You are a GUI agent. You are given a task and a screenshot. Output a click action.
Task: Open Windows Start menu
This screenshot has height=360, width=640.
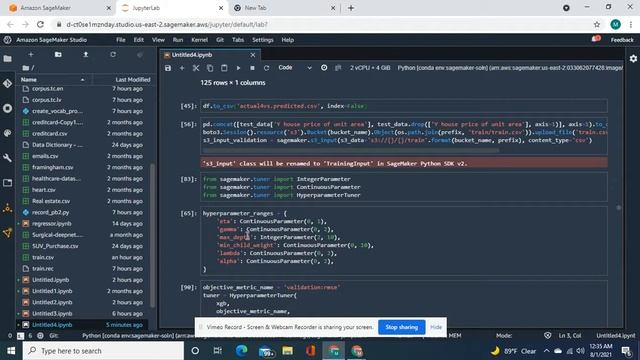pyautogui.click(x=11, y=351)
